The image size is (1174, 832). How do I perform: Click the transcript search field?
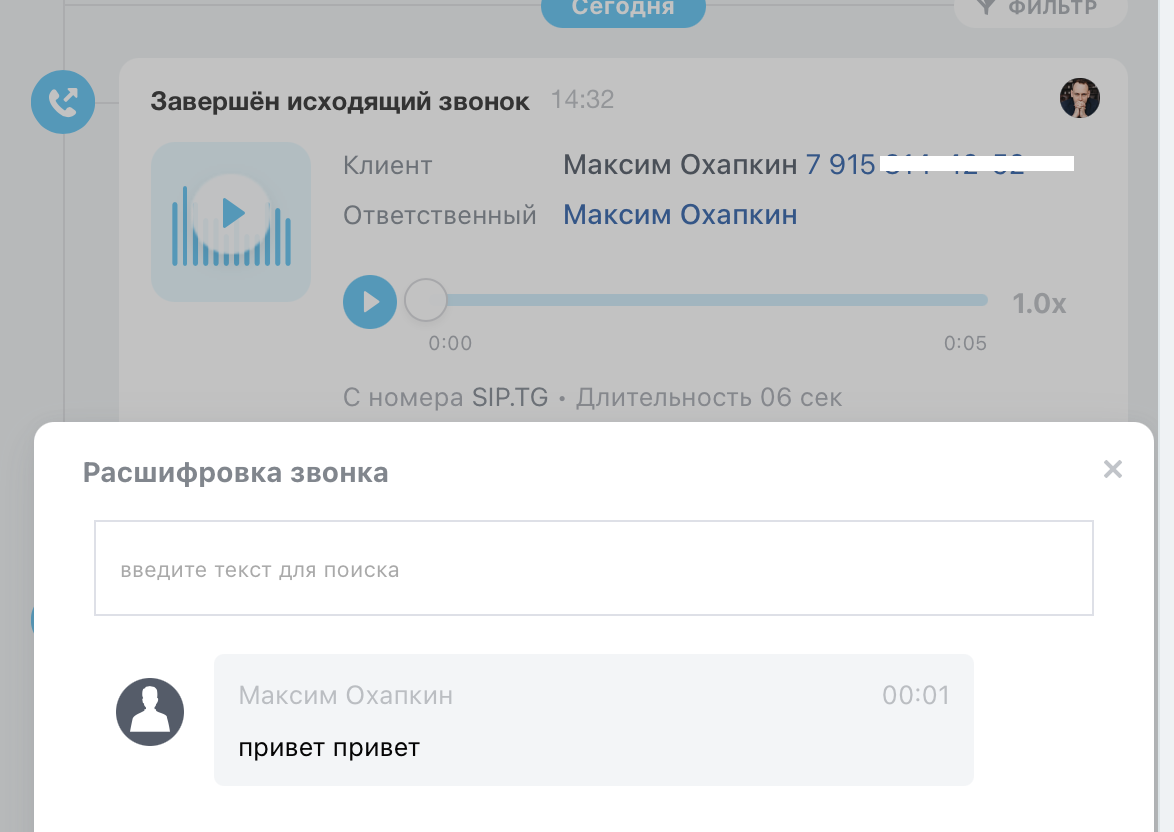(x=594, y=568)
